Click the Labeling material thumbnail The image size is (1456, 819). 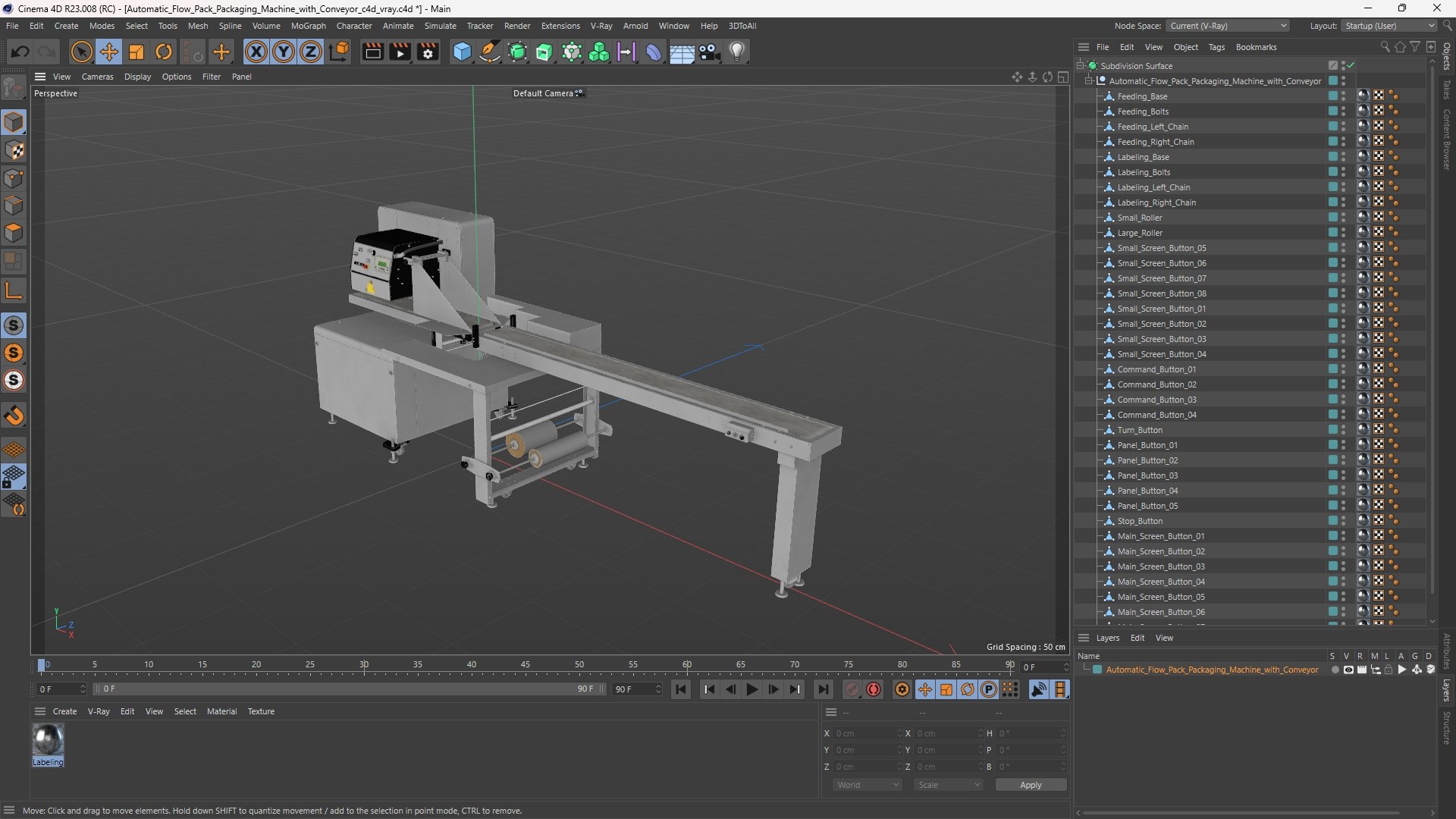coord(48,739)
